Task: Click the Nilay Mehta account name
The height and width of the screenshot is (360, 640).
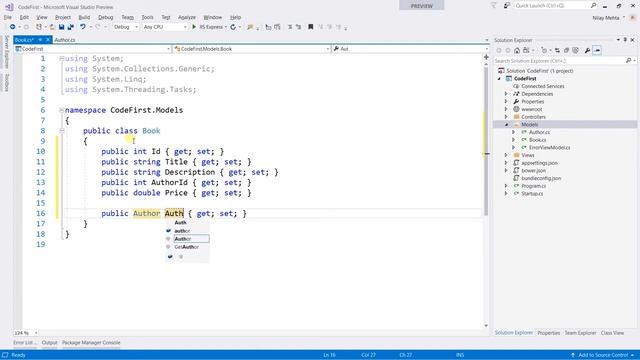Action: click(606, 18)
